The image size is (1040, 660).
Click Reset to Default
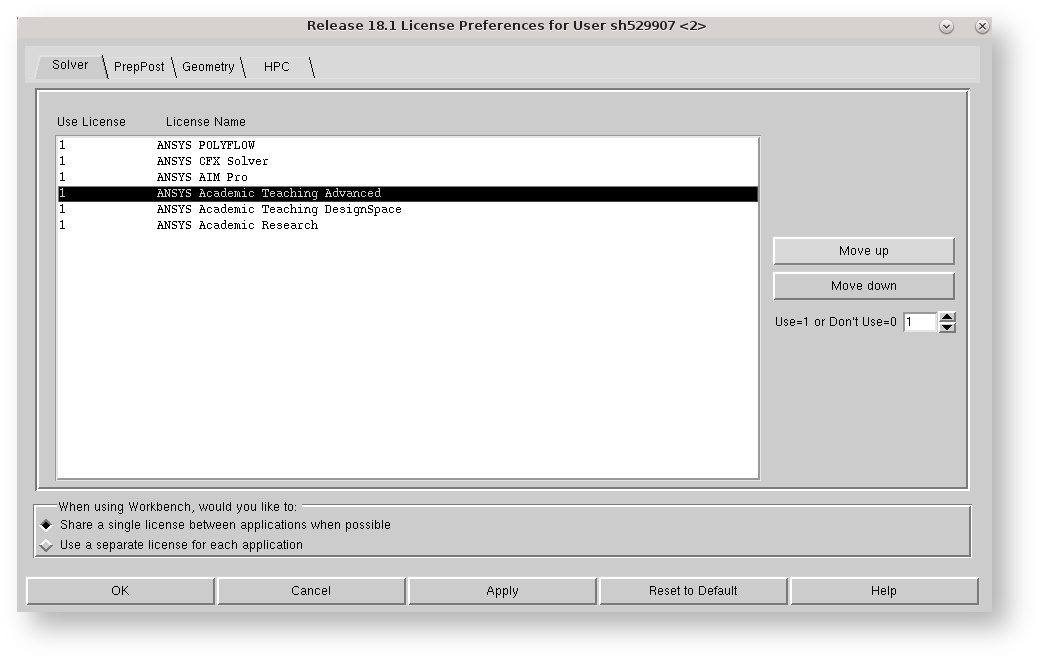(694, 590)
